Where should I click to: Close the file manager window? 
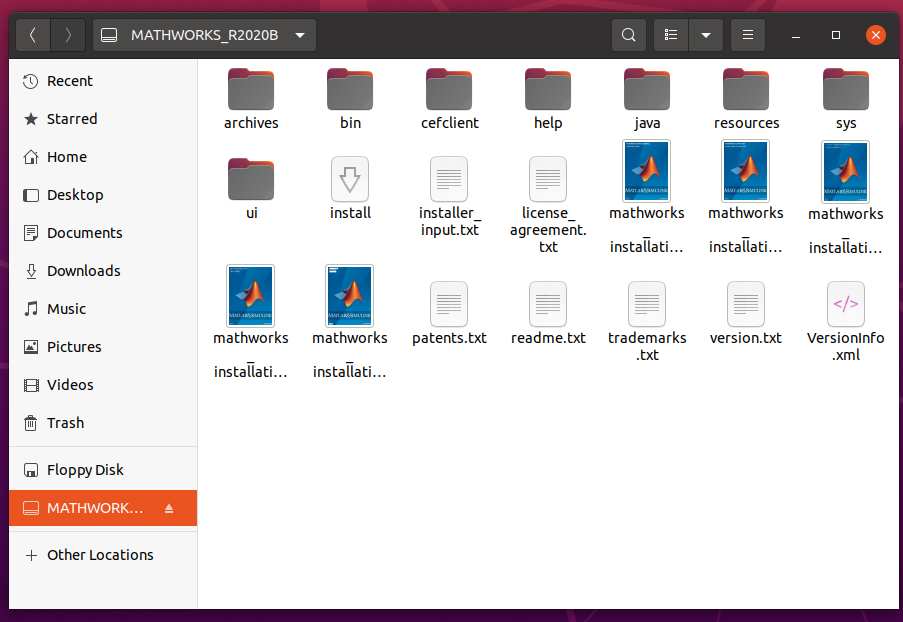(x=876, y=35)
